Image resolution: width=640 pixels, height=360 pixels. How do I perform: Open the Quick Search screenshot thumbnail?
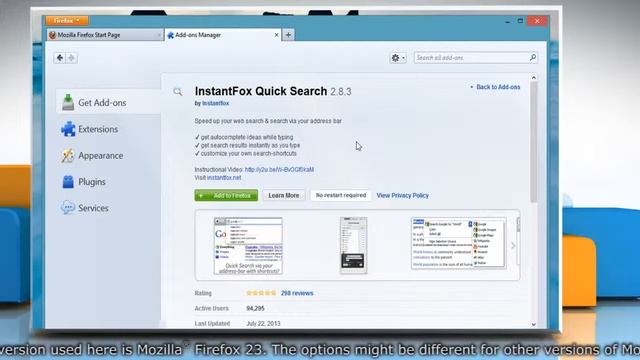tap(248, 246)
